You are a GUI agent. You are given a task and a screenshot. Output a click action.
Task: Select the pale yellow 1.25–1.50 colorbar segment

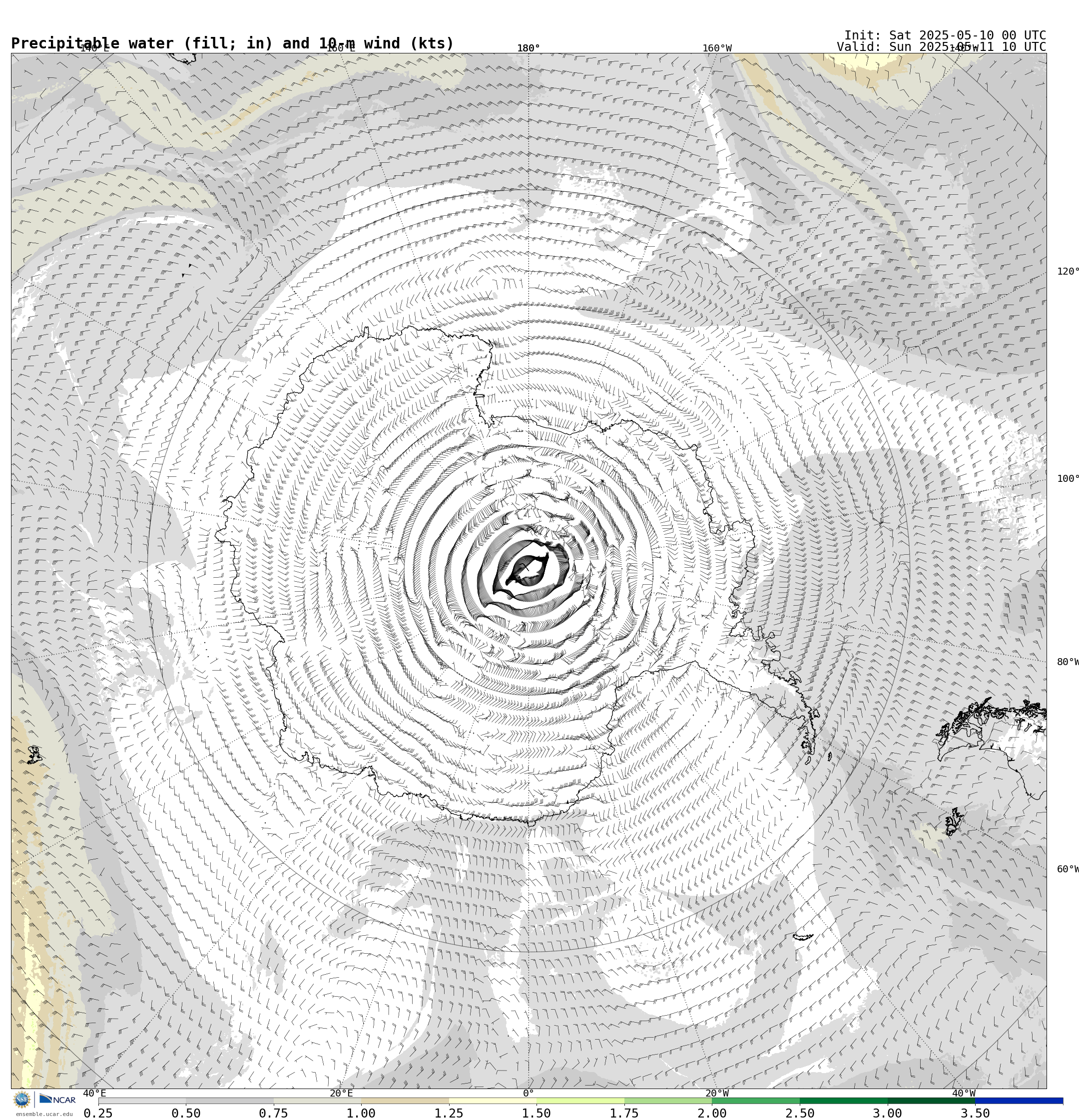[493, 1101]
